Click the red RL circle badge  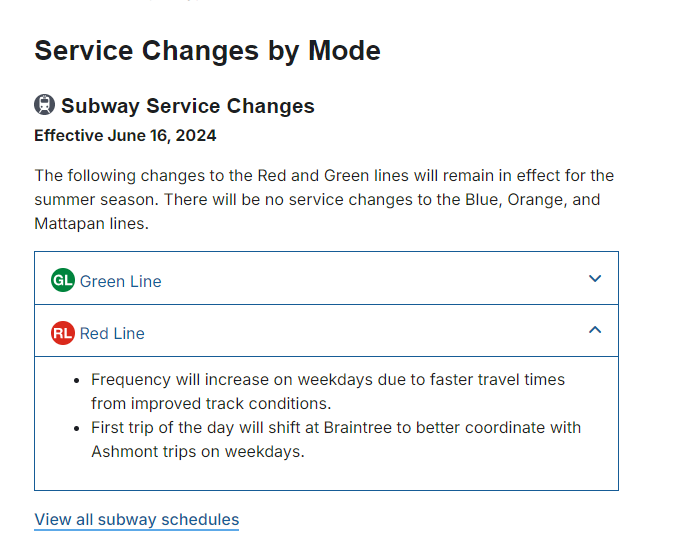click(63, 333)
